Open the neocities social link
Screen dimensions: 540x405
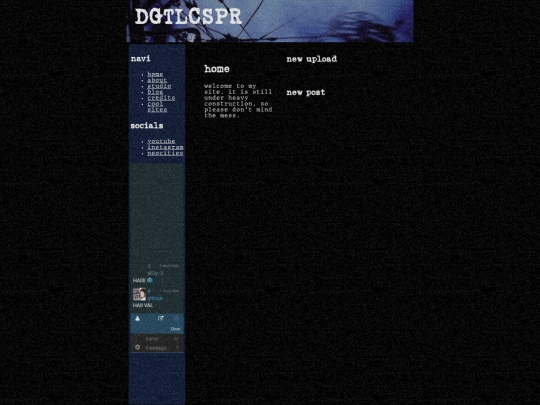tap(165, 153)
